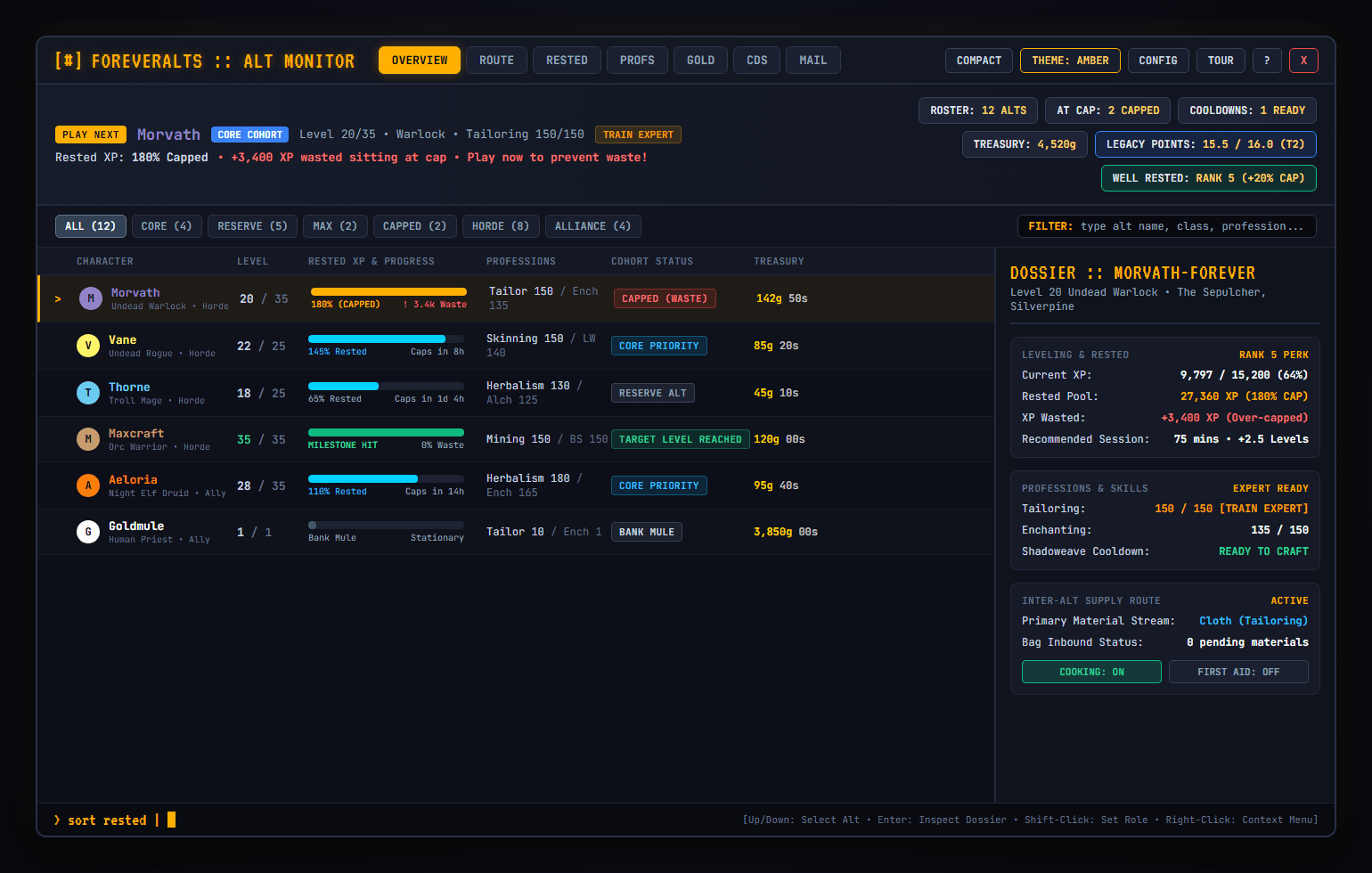
Task: Click Vane's rested XP progress bar
Action: [386, 339]
